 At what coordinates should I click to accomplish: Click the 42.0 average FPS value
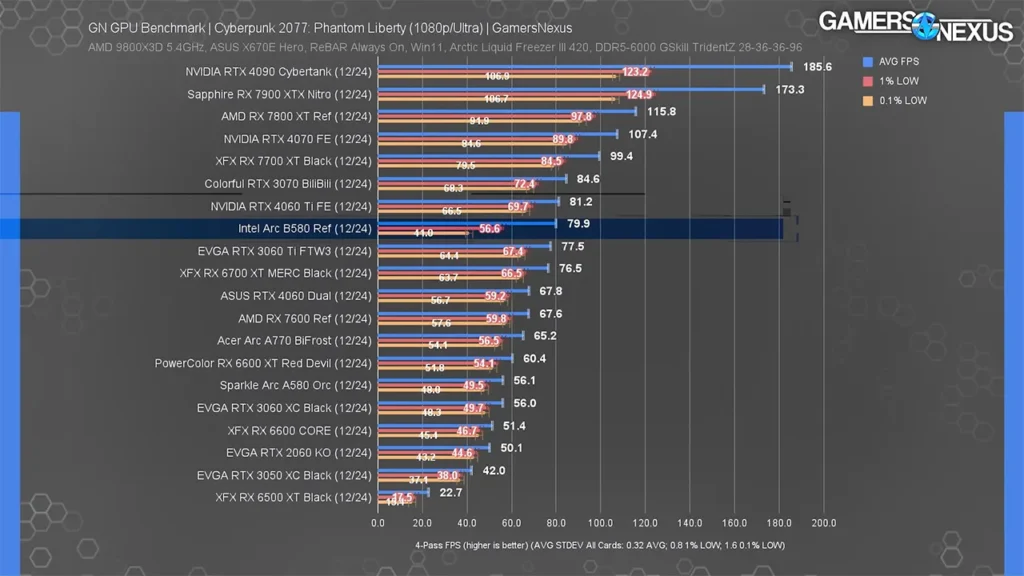click(x=494, y=471)
